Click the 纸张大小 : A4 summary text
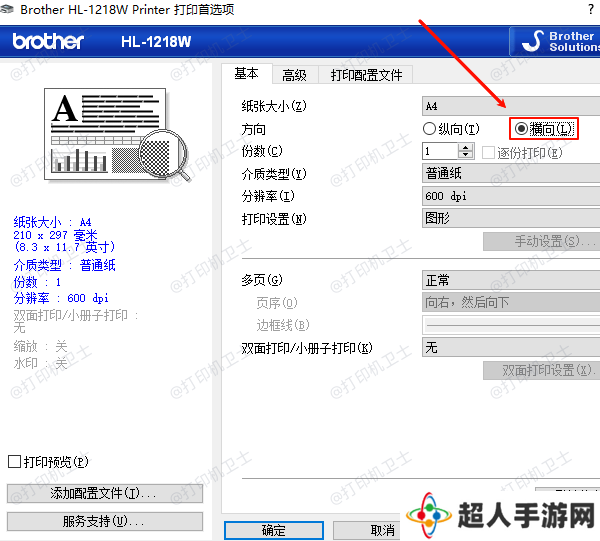This screenshot has width=600, height=541. pos(52,222)
